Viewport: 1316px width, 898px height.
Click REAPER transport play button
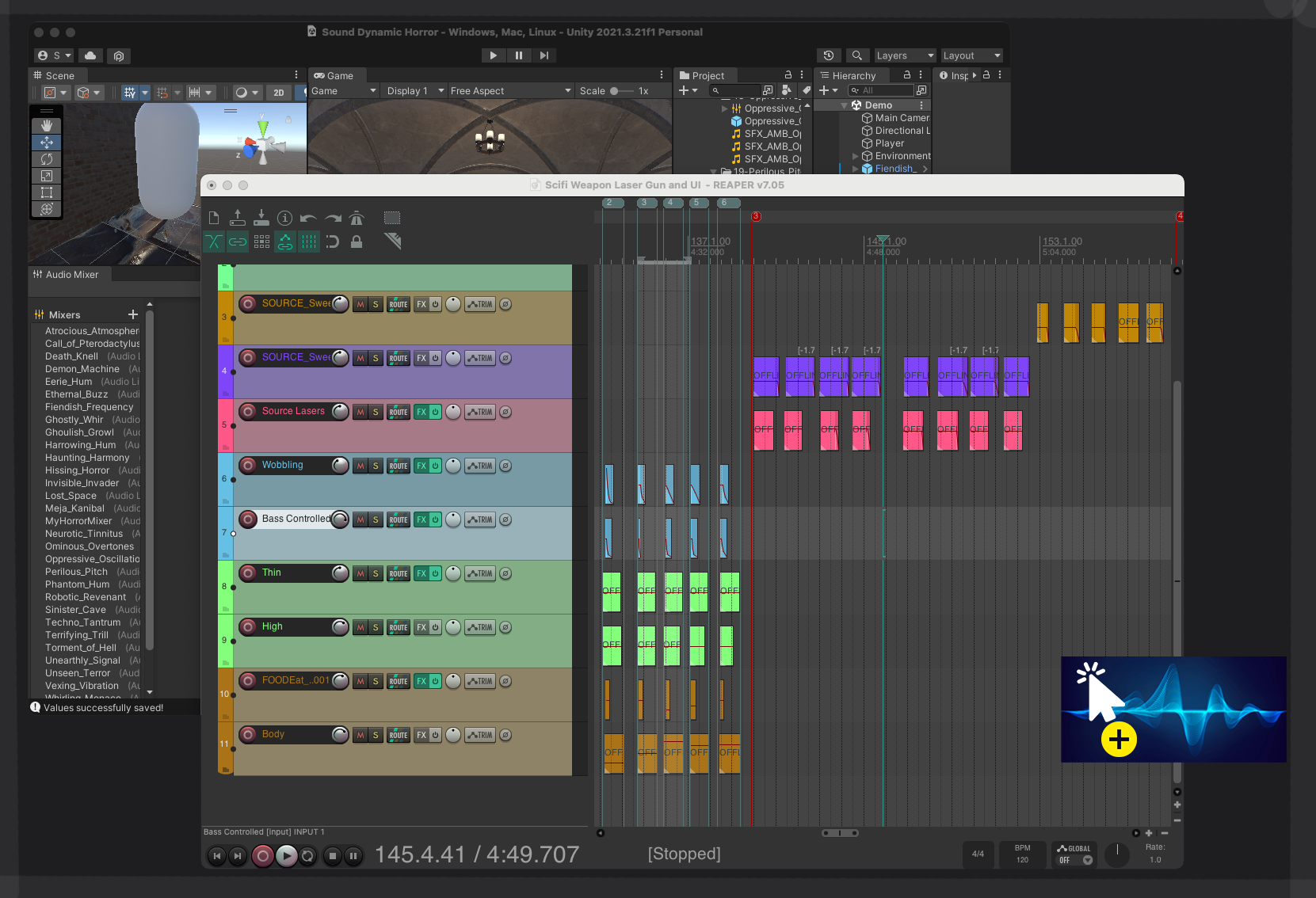[x=287, y=855]
